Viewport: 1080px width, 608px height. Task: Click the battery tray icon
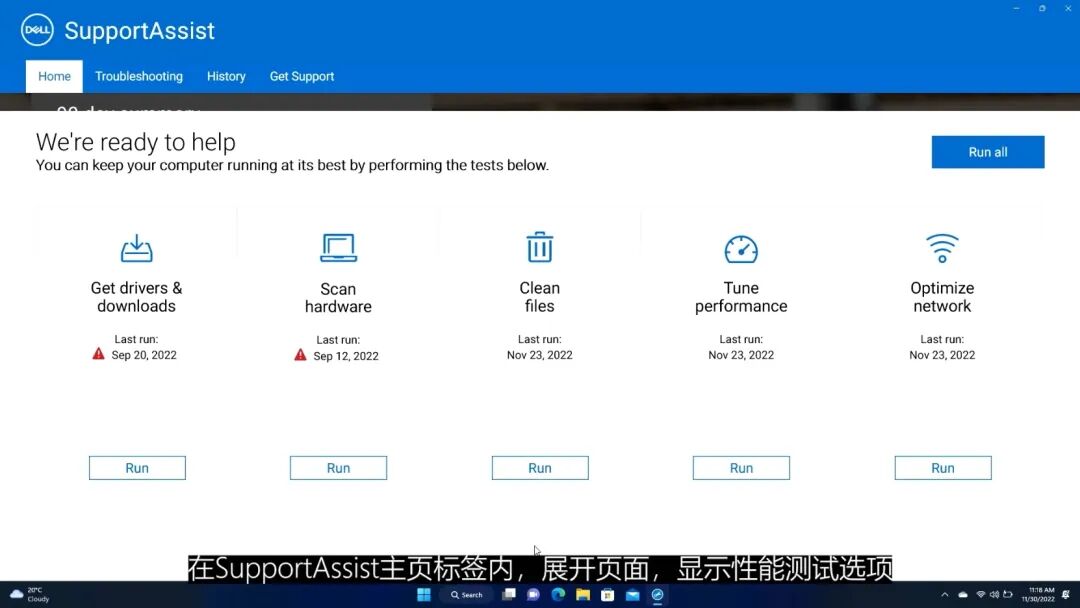(1008, 594)
